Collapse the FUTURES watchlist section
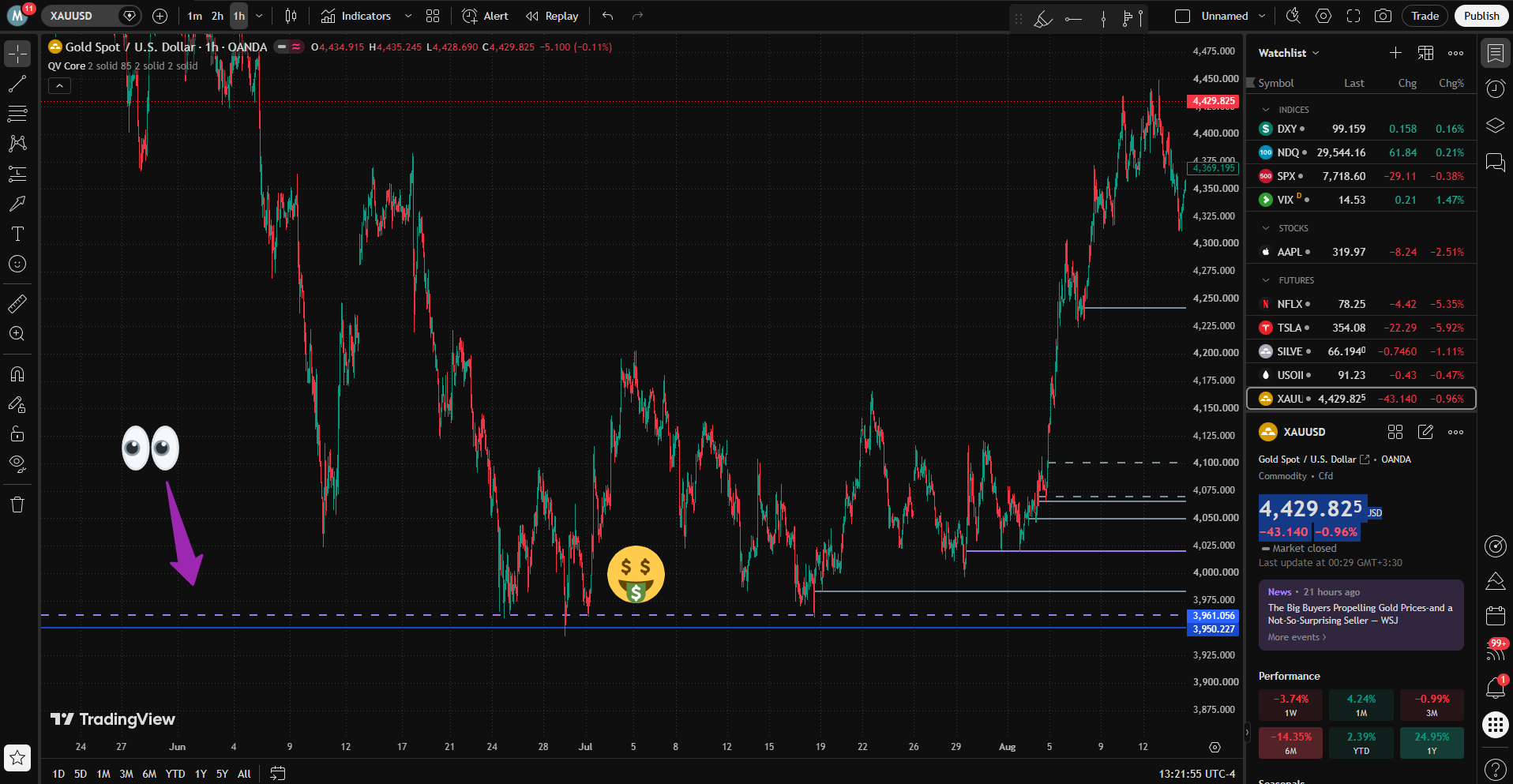Viewport: 1513px width, 784px height. pos(1266,280)
